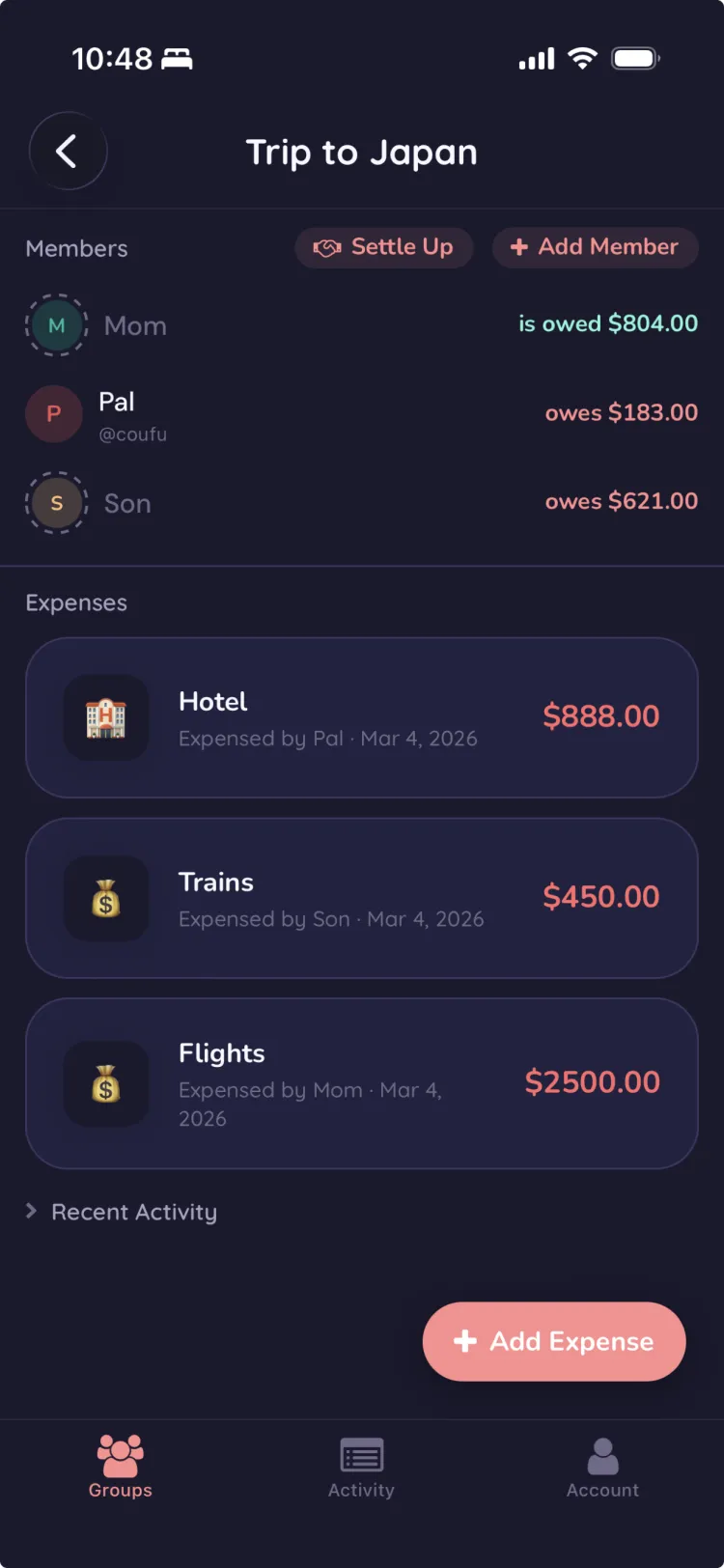Image resolution: width=724 pixels, height=1568 pixels.
Task: Click the Trains money bag icon
Action: tap(106, 898)
